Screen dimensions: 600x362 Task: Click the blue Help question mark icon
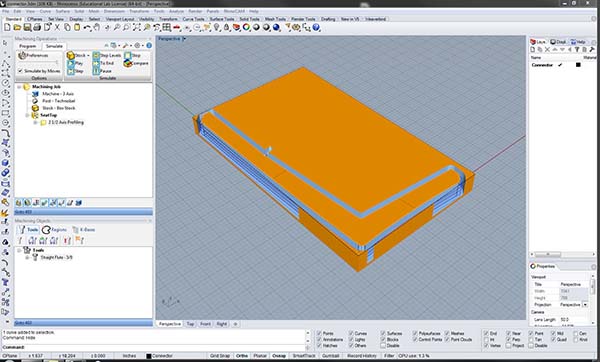point(316,27)
